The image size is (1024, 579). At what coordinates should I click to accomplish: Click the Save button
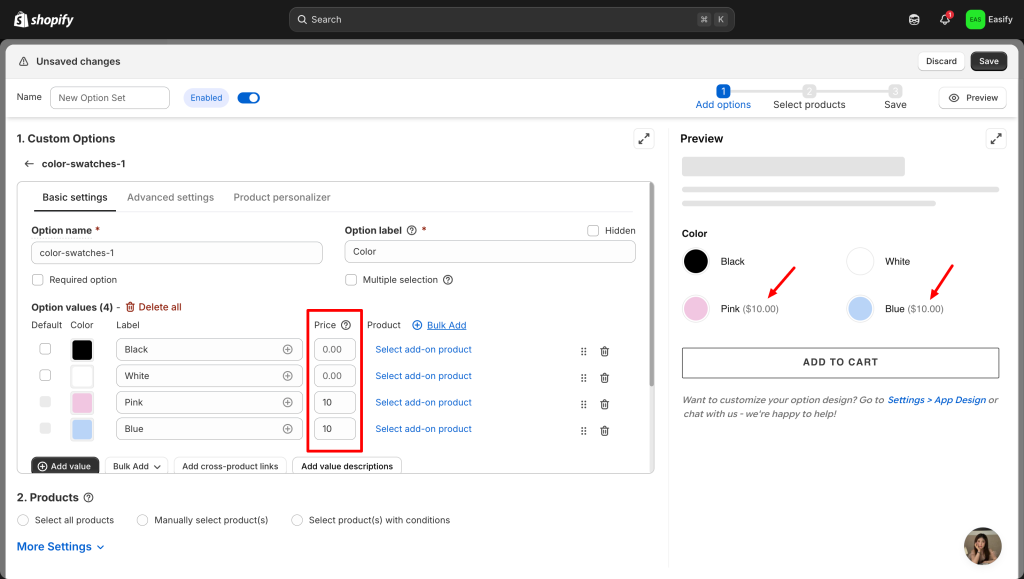988,61
